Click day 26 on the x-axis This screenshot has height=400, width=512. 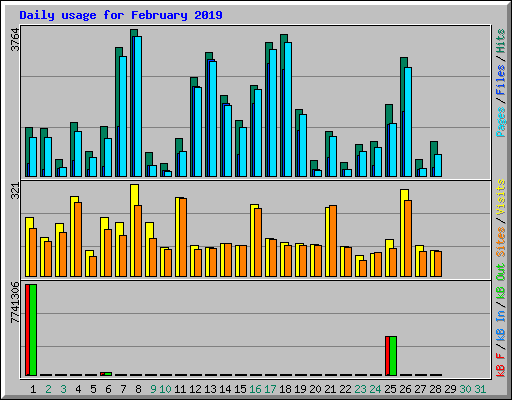405,389
